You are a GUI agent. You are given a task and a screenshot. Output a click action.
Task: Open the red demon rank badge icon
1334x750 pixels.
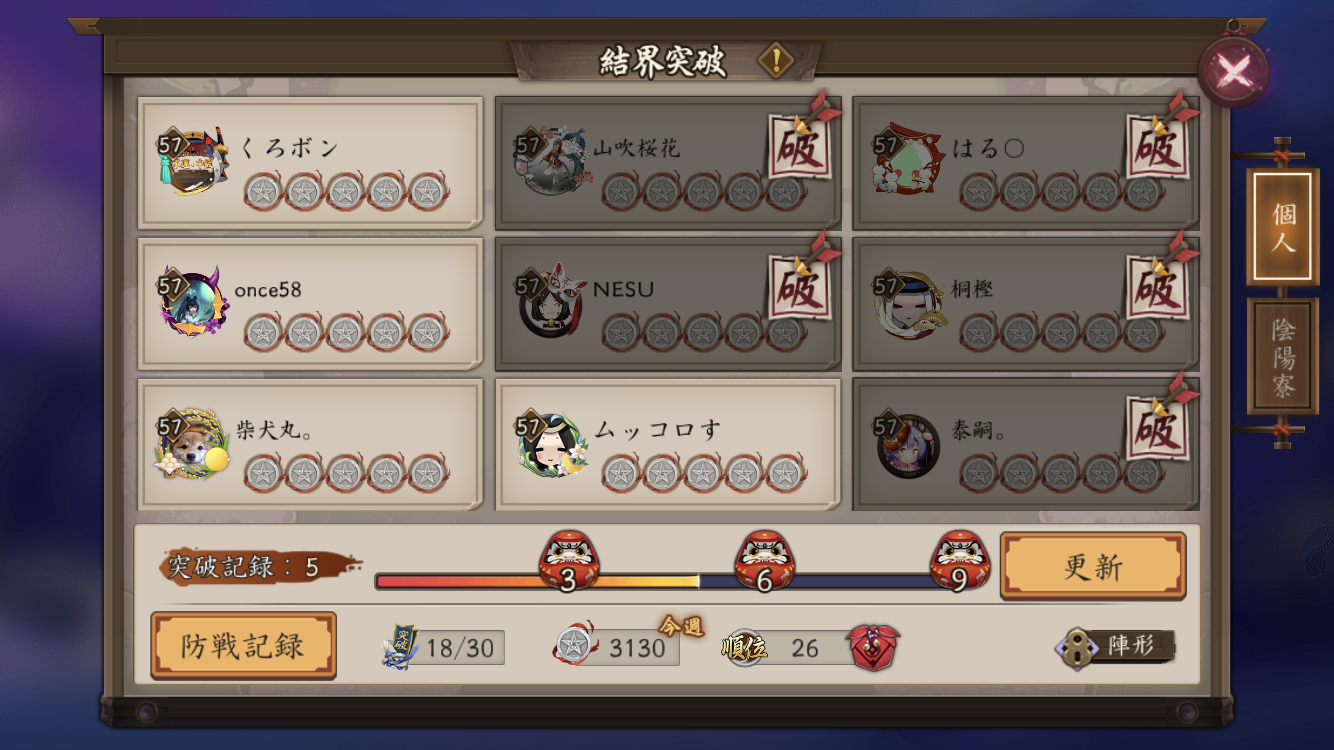coord(874,647)
